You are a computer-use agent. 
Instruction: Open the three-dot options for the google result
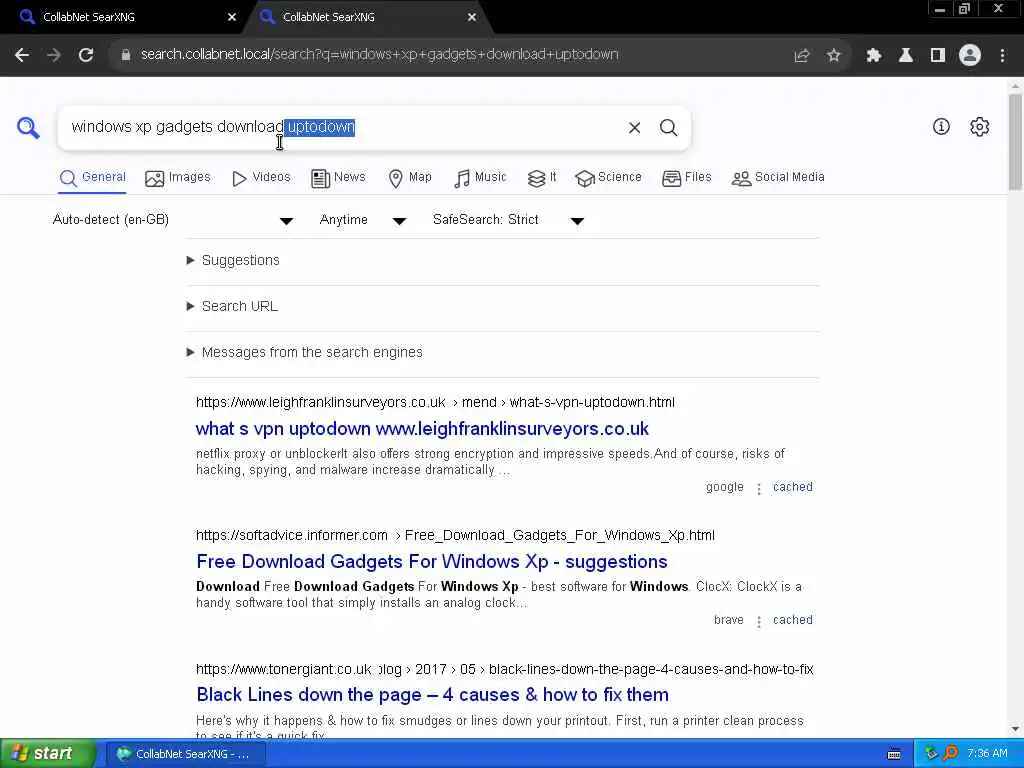coord(758,488)
